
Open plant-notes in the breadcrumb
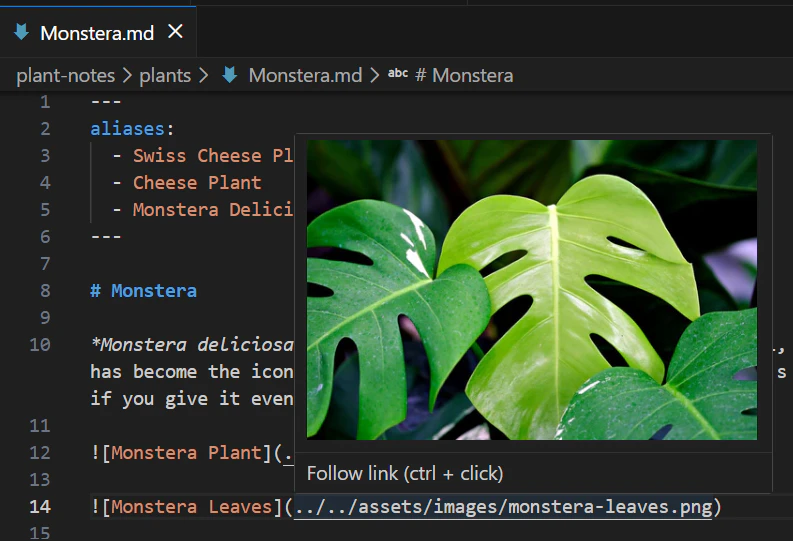[66, 75]
